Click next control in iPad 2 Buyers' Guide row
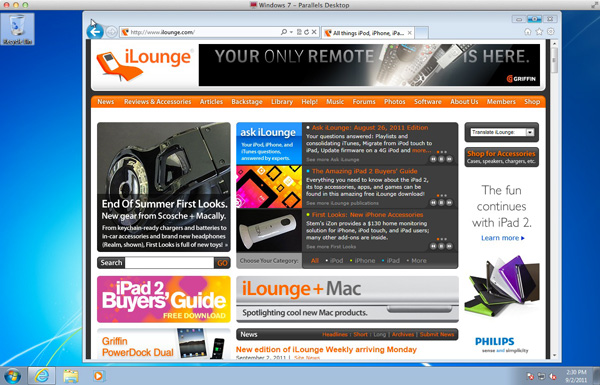The width and height of the screenshot is (600, 385). pyautogui.click(x=449, y=202)
